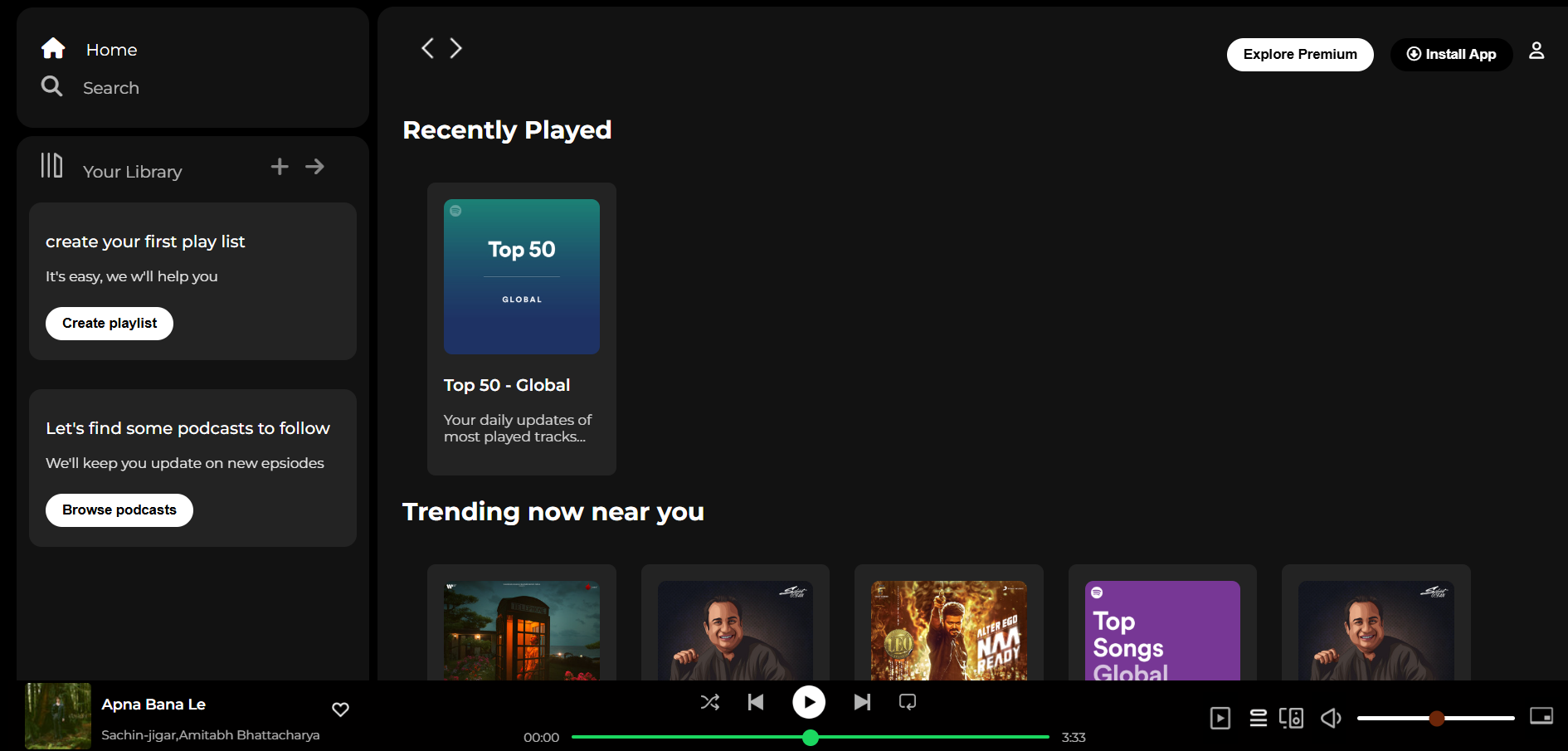Open the Top 50 Global playlist cover
1568x751 pixels.
522,276
